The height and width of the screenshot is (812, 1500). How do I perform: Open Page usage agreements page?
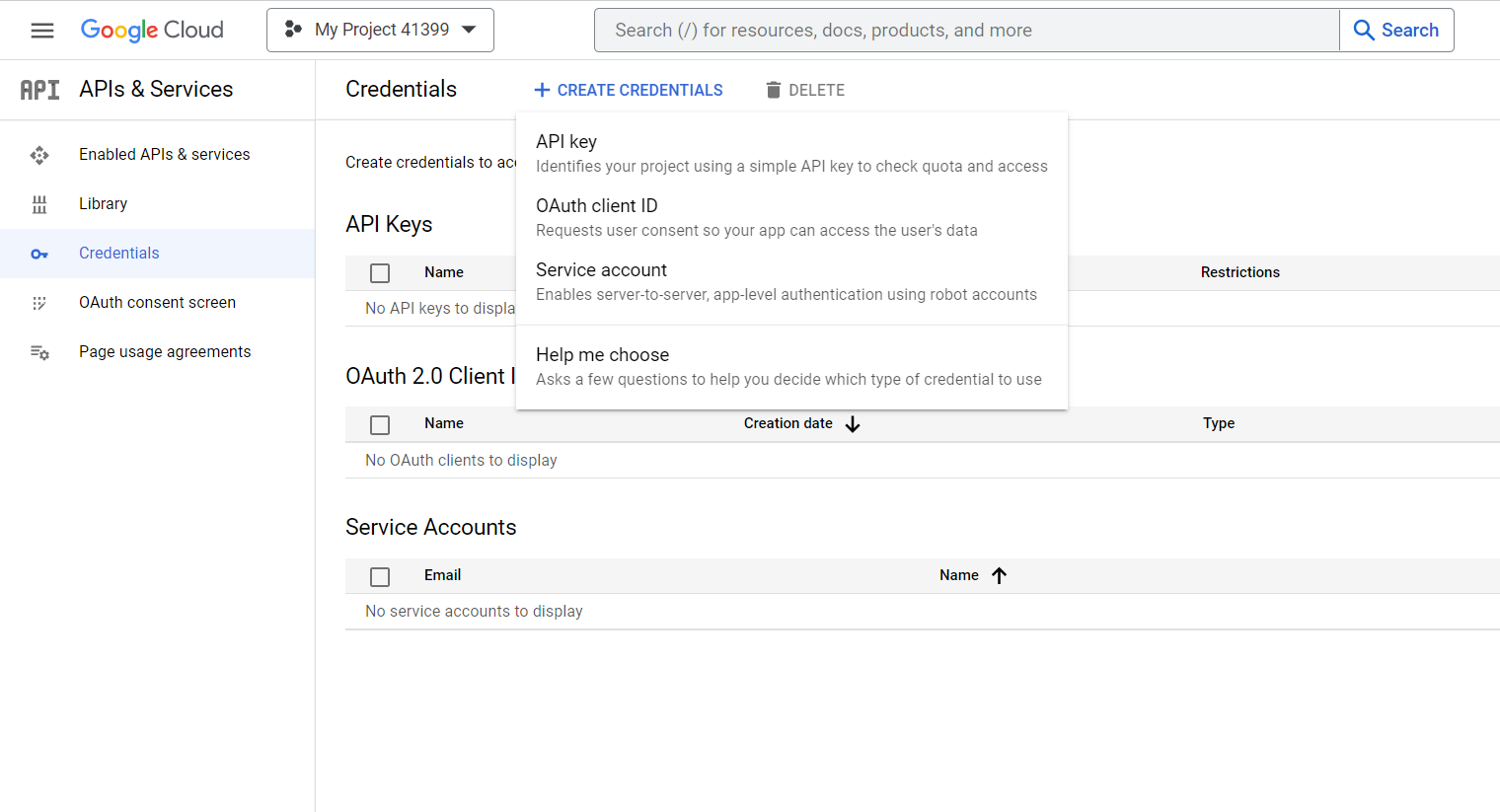pyautogui.click(x=165, y=351)
